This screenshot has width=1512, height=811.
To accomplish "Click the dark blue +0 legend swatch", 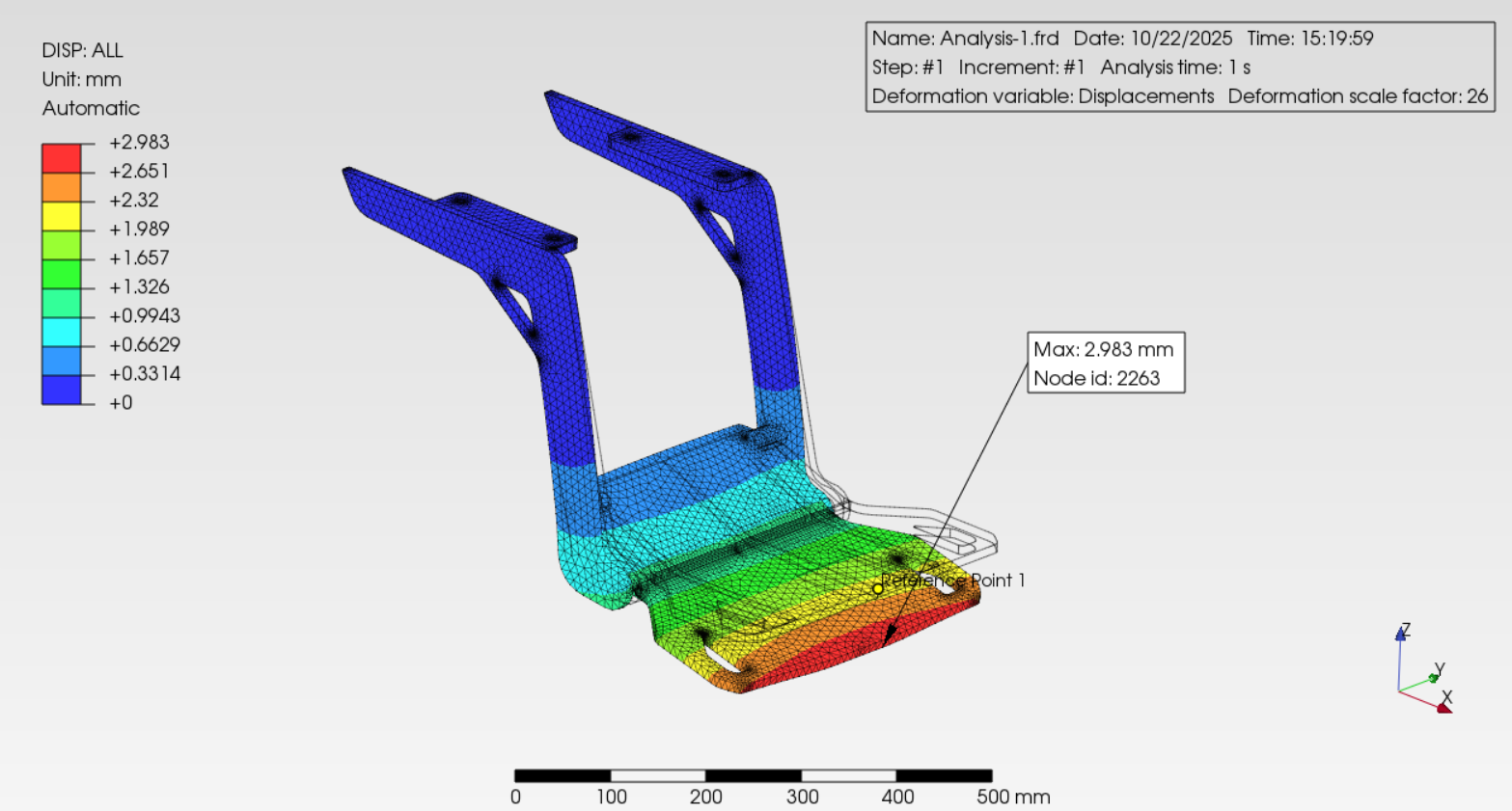I will coord(61,390).
